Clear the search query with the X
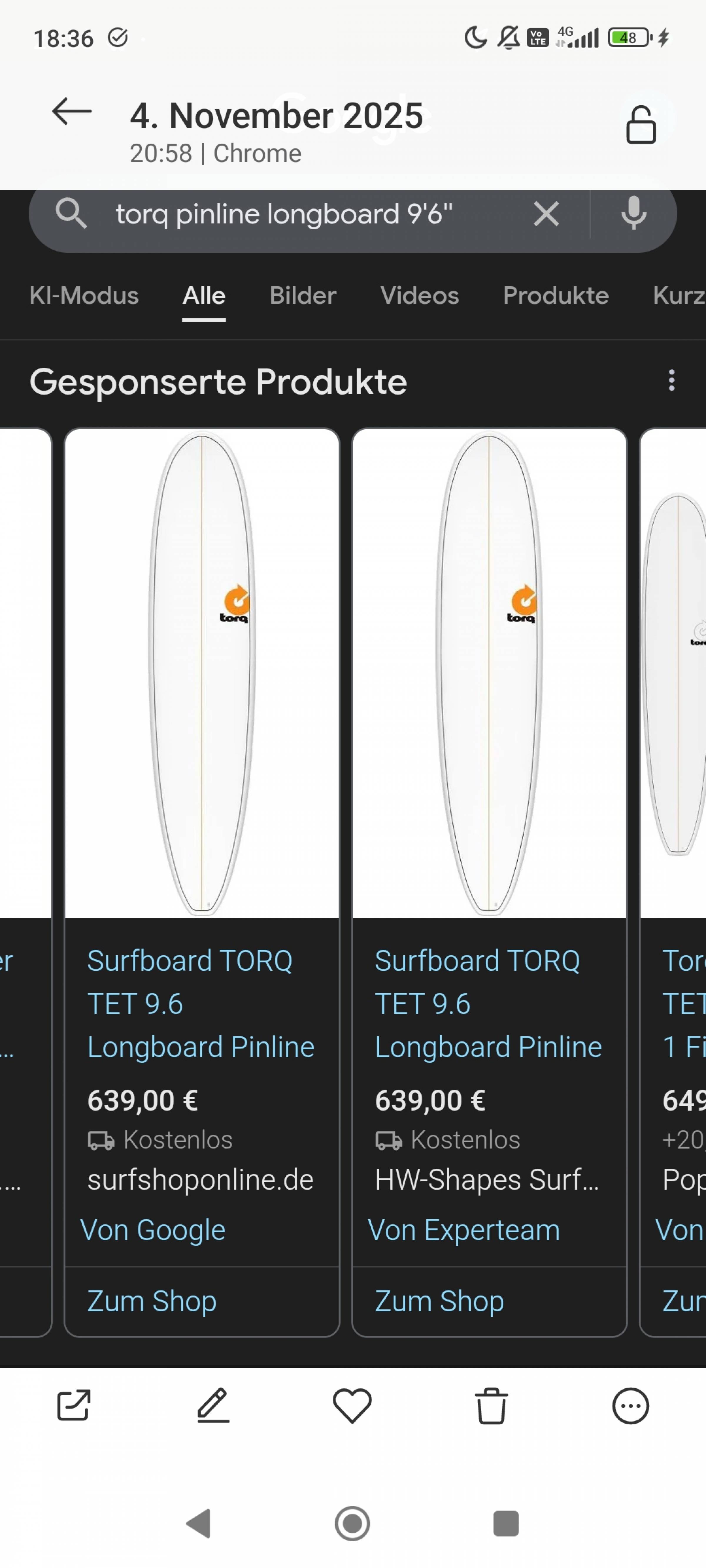706x1568 pixels. pyautogui.click(x=546, y=214)
